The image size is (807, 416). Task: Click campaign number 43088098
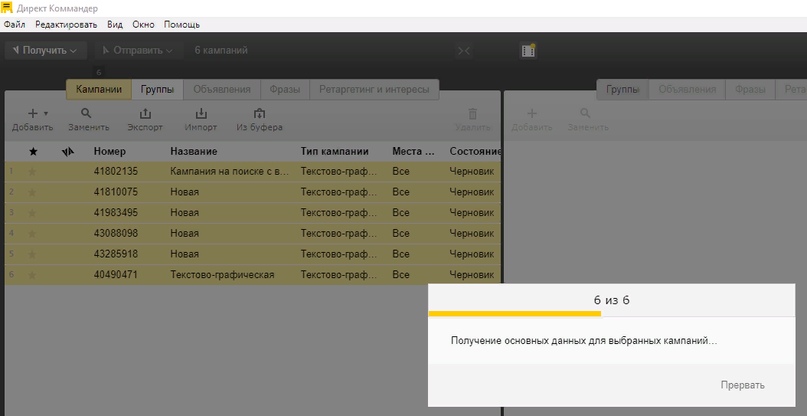tap(116, 234)
